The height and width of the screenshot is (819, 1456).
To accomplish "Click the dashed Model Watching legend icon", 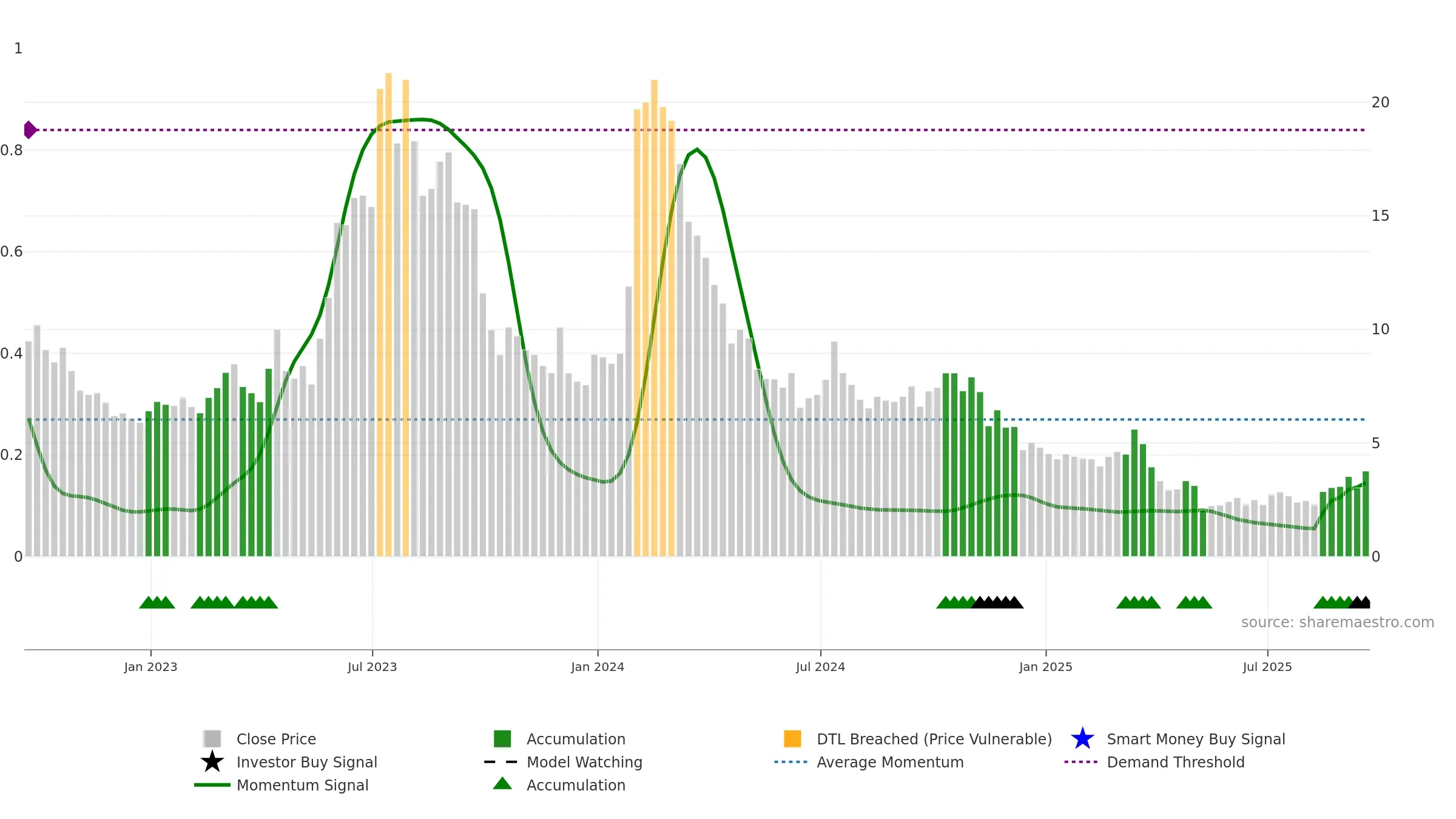I will point(501,761).
